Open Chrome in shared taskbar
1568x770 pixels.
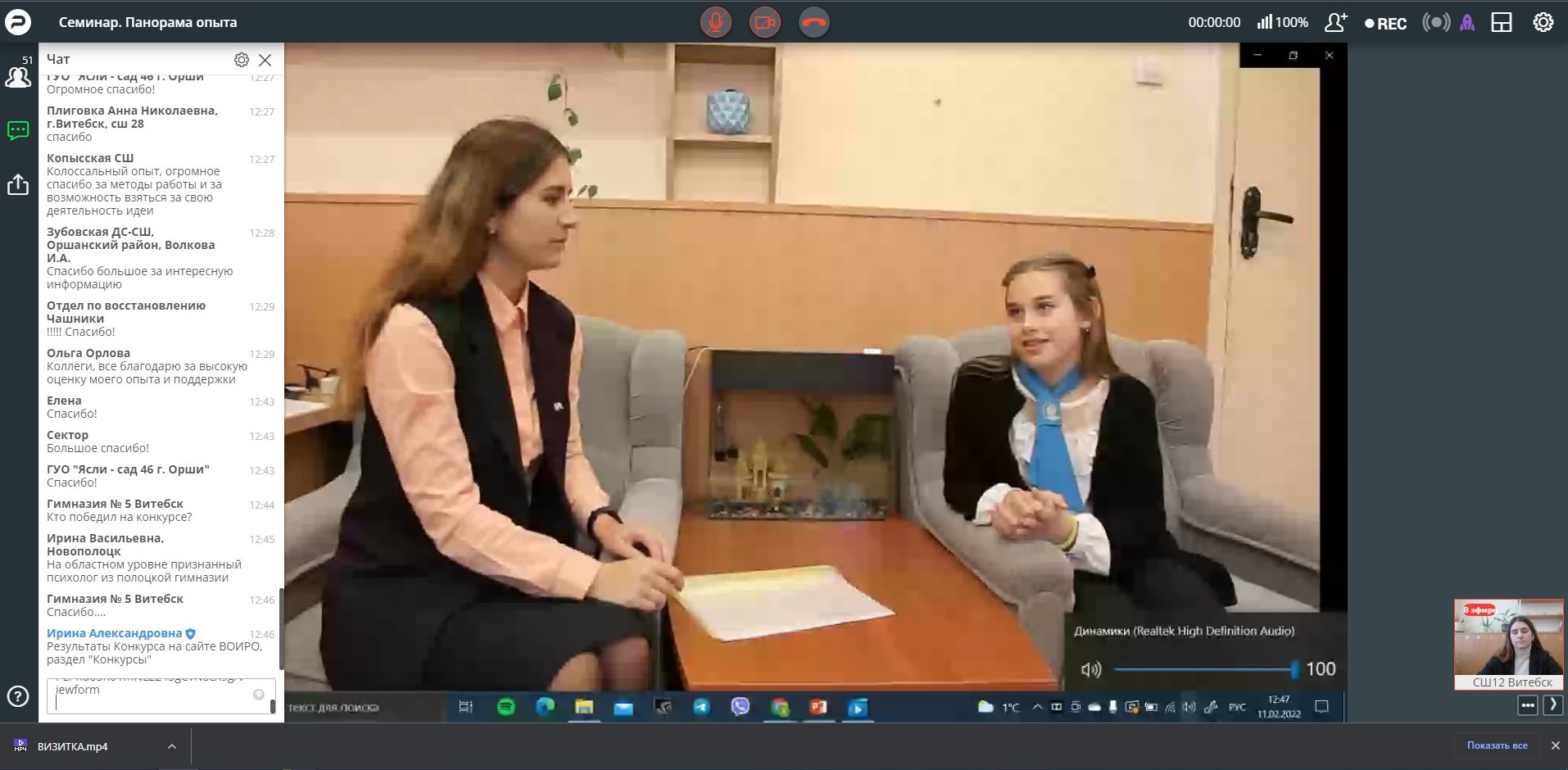coord(780,707)
